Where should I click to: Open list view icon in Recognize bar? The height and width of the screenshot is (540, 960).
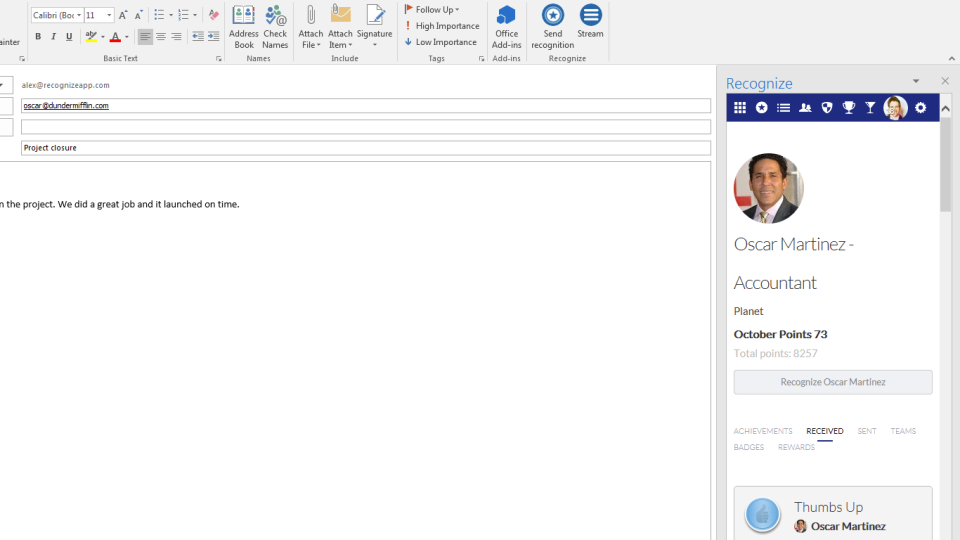point(783,108)
